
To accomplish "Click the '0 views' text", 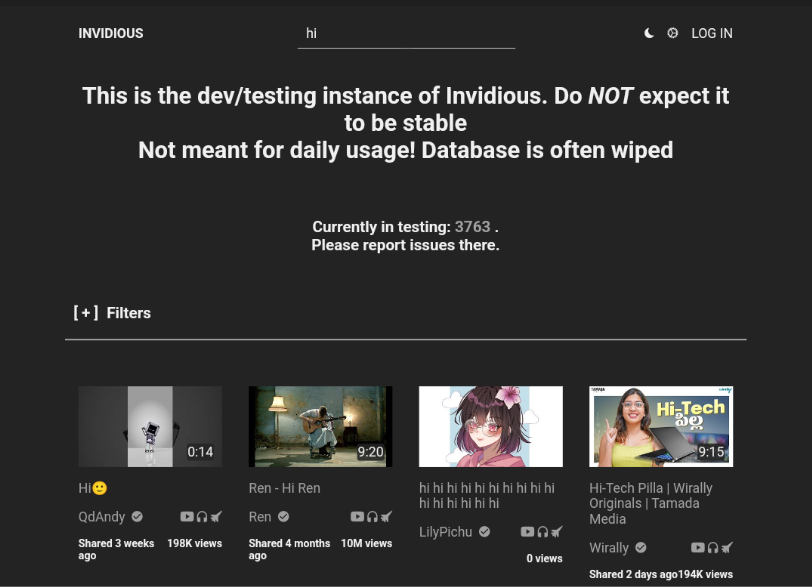I will 544,559.
